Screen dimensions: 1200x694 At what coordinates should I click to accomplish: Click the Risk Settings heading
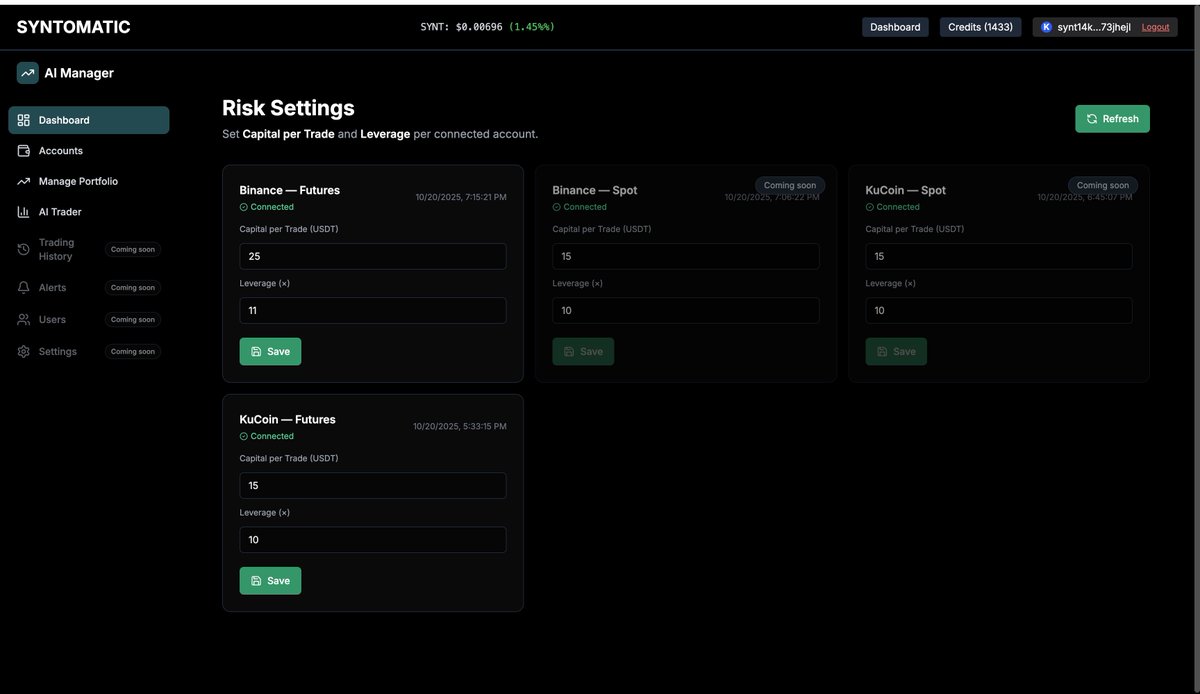[288, 108]
